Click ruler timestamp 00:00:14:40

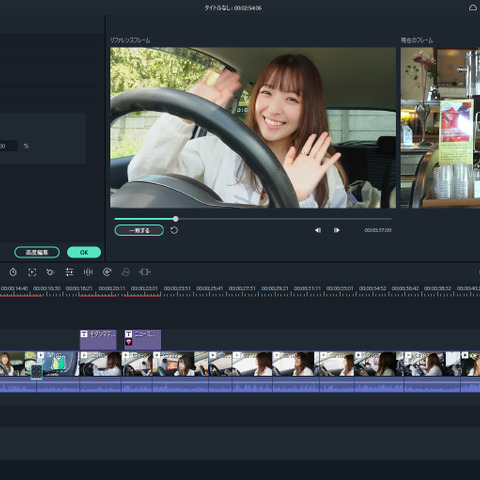(x=14, y=288)
